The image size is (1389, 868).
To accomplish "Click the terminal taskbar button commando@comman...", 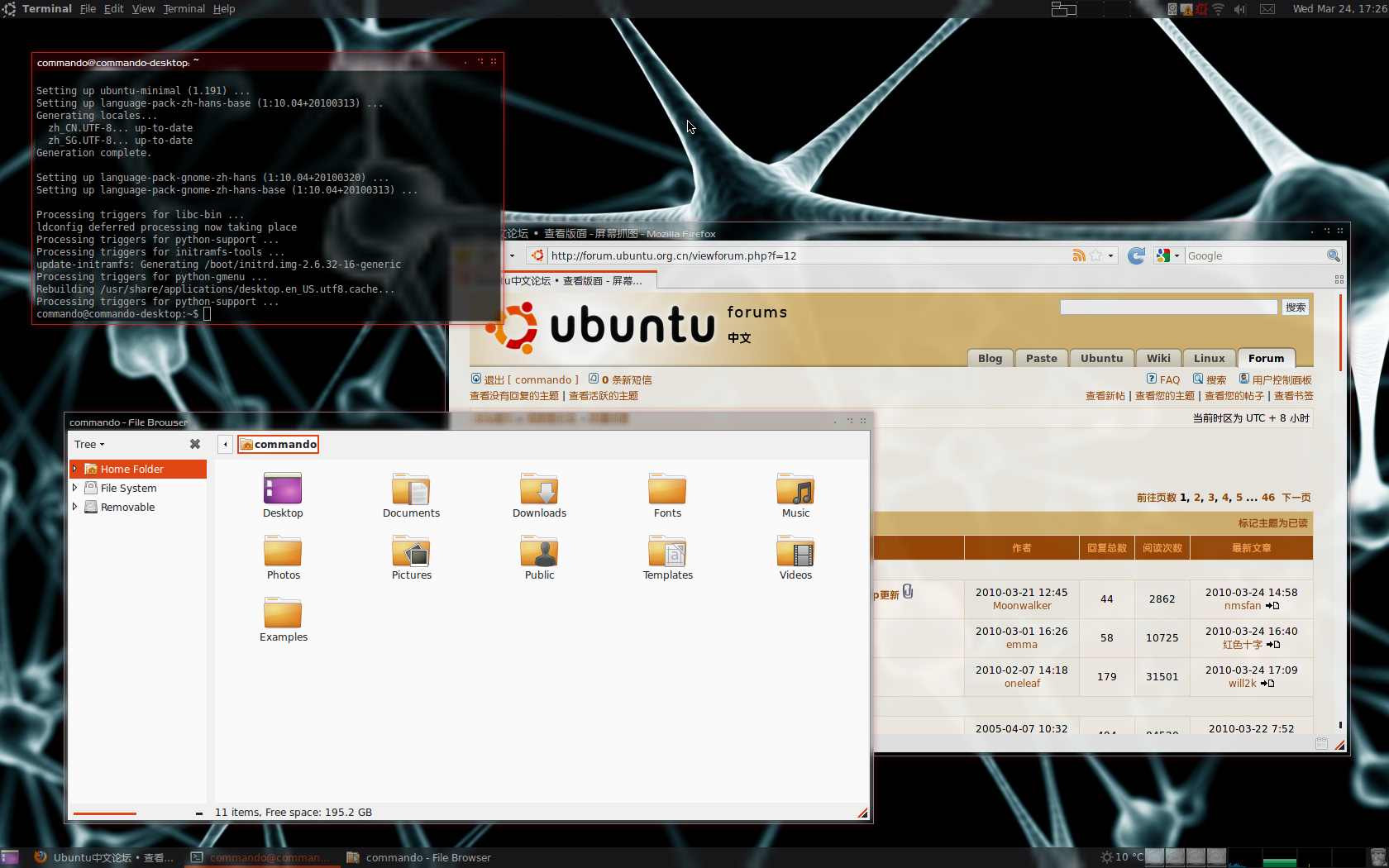I will coord(261,857).
